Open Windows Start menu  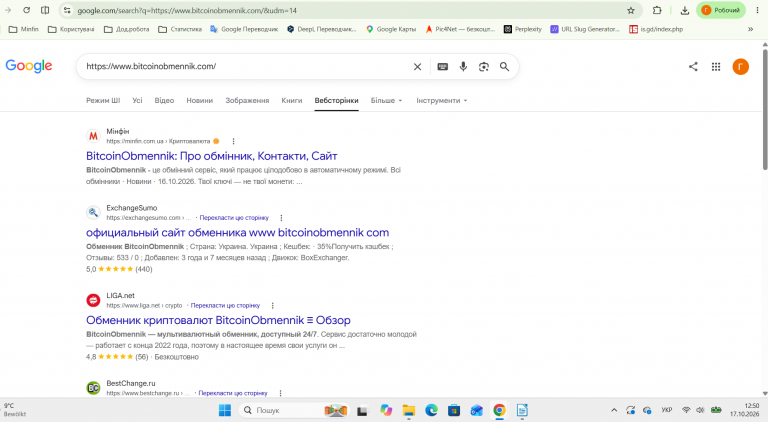225,410
